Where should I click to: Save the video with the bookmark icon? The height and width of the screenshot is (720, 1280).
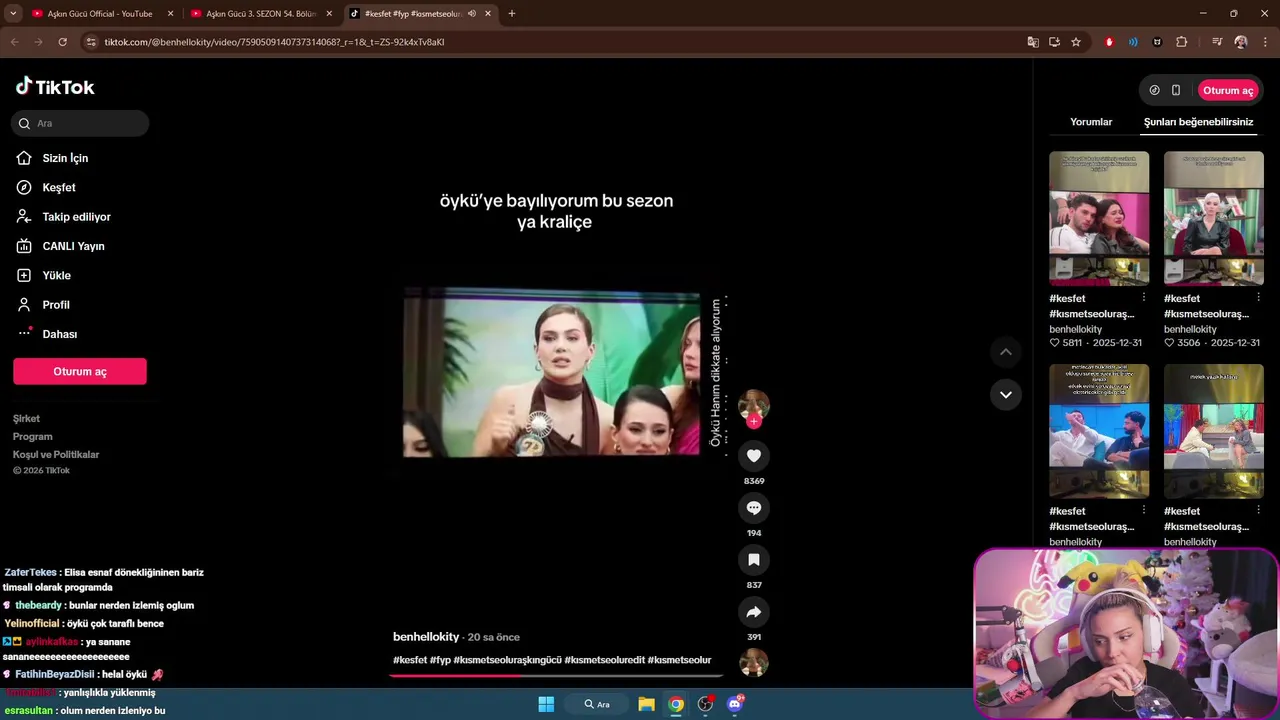[x=754, y=560]
